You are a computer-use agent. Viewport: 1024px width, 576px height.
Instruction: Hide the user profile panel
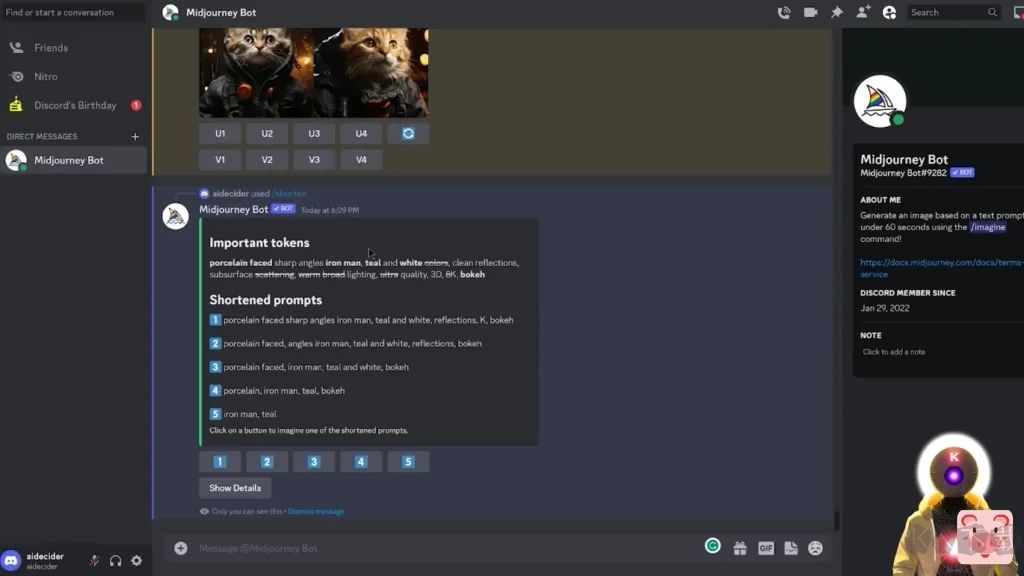[x=889, y=12]
